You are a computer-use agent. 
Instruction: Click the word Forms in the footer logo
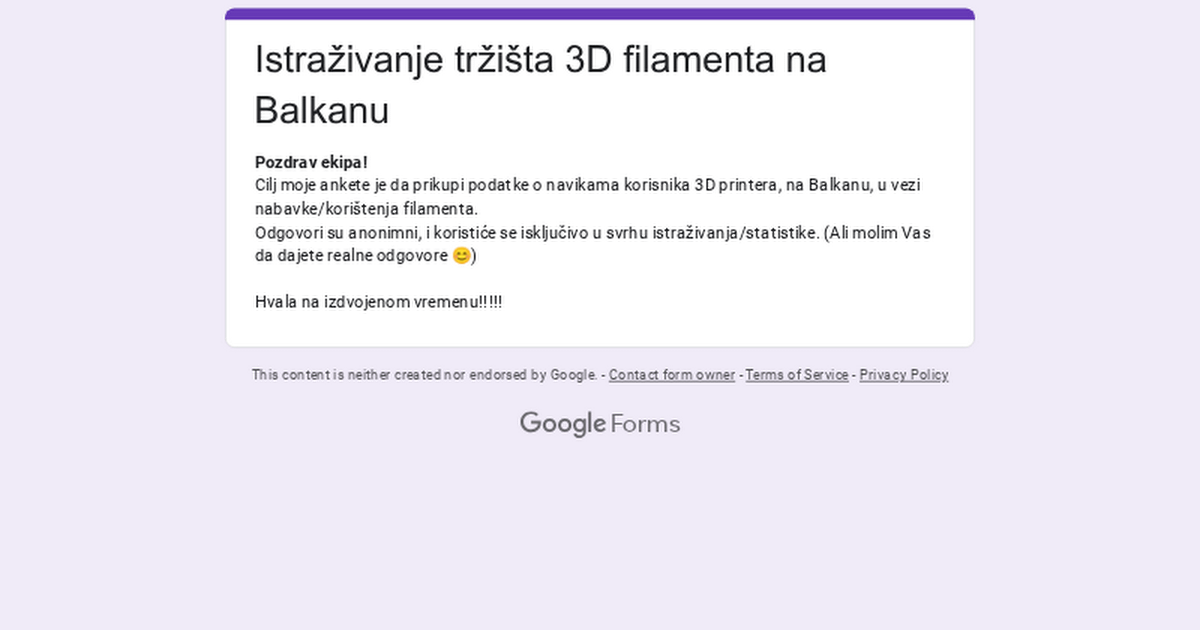[645, 424]
